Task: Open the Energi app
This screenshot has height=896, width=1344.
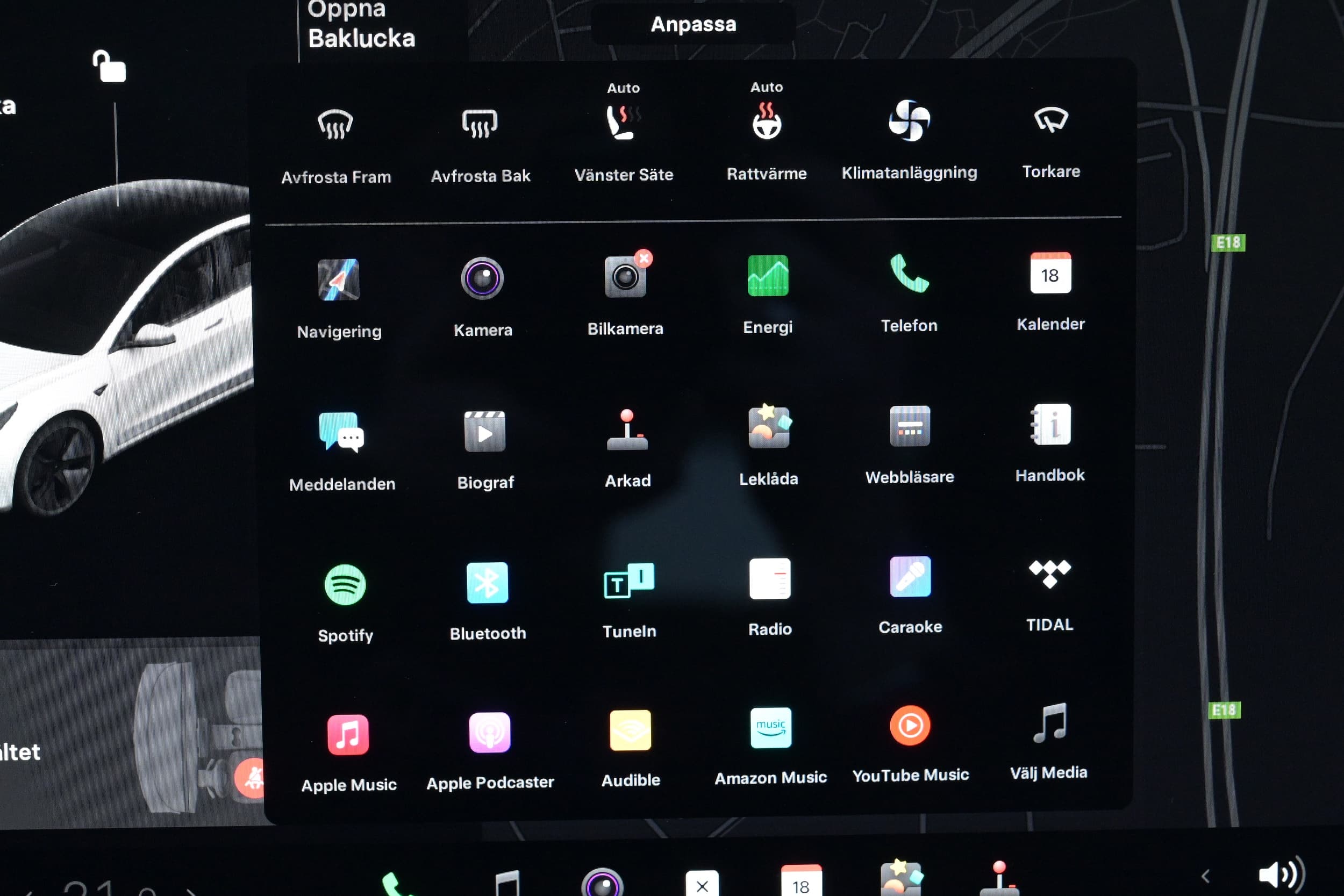Action: click(x=768, y=276)
